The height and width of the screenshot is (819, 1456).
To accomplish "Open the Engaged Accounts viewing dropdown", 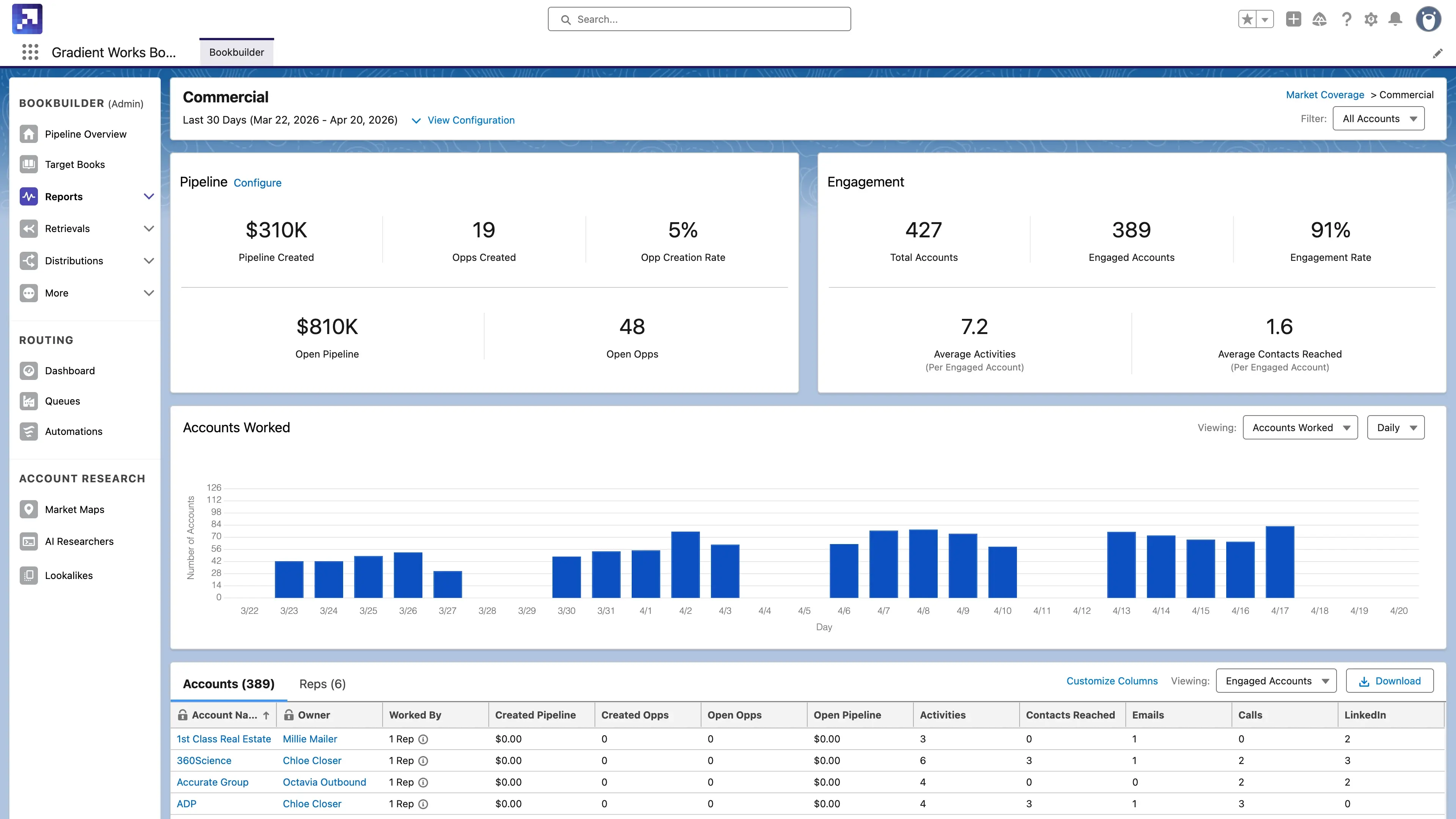I will click(1276, 681).
